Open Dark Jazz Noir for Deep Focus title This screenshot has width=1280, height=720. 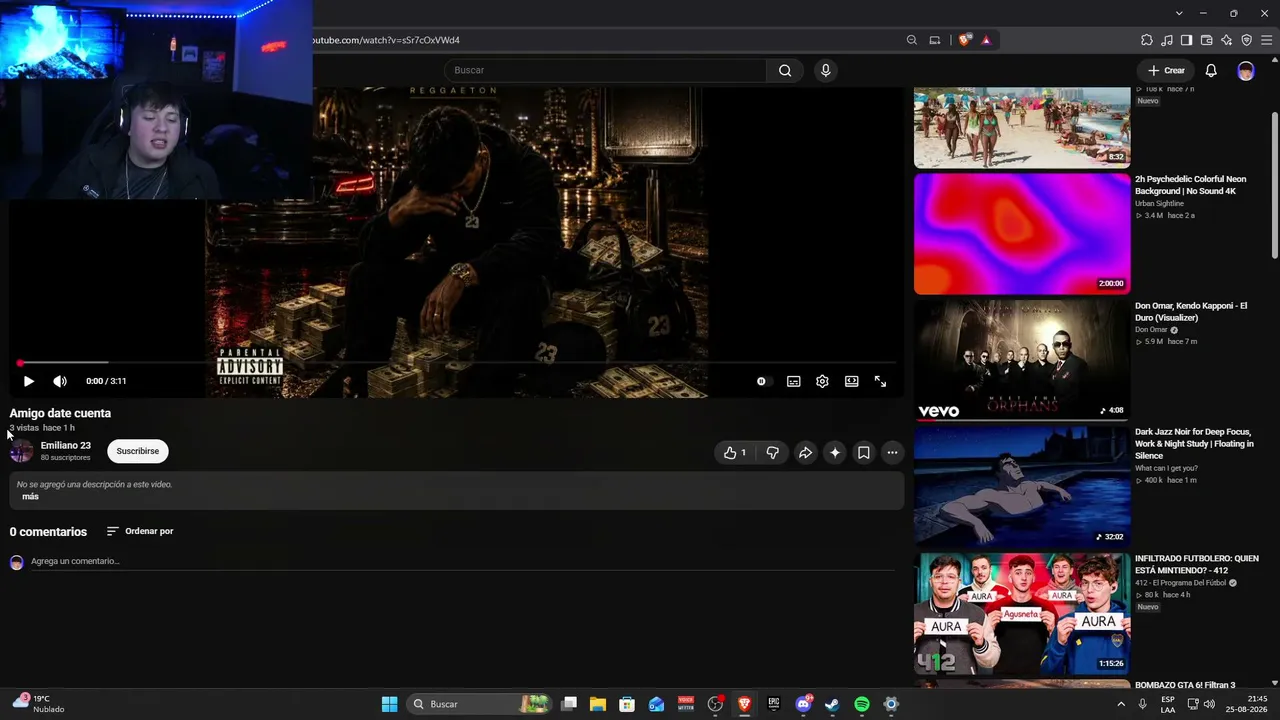tap(1194, 443)
